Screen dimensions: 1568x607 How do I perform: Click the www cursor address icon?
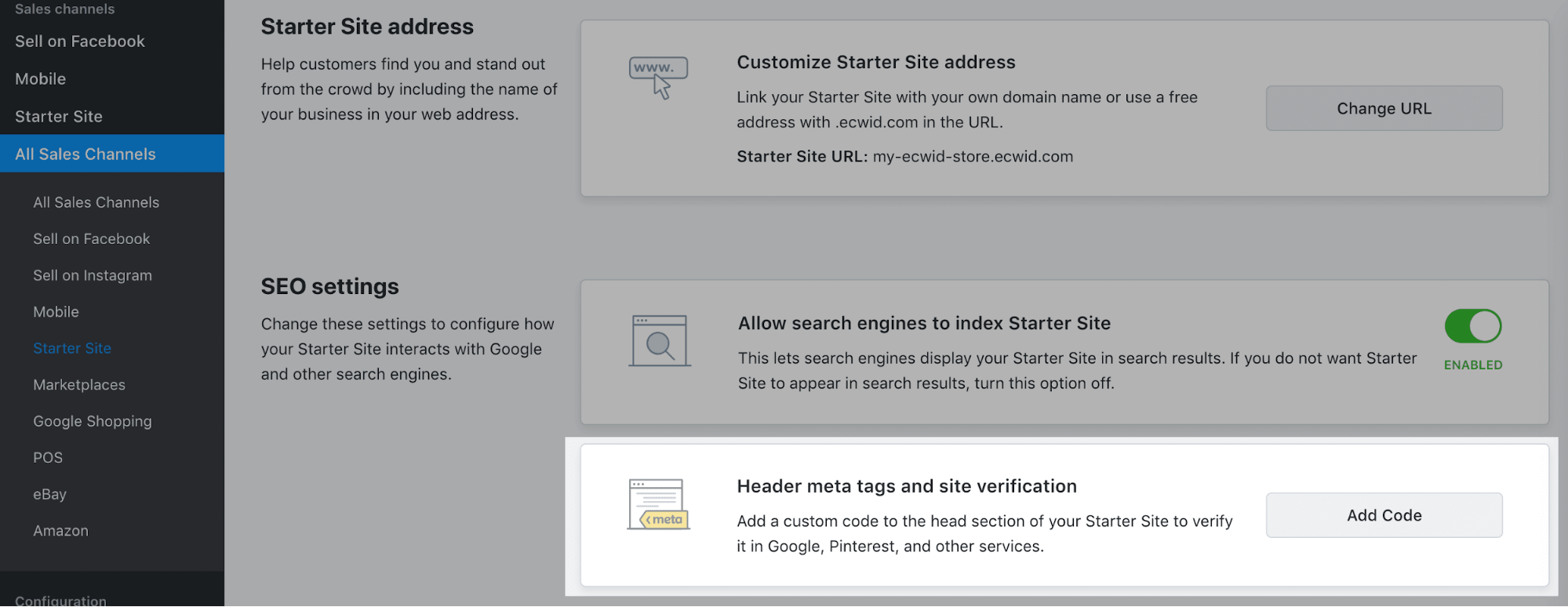(x=658, y=77)
